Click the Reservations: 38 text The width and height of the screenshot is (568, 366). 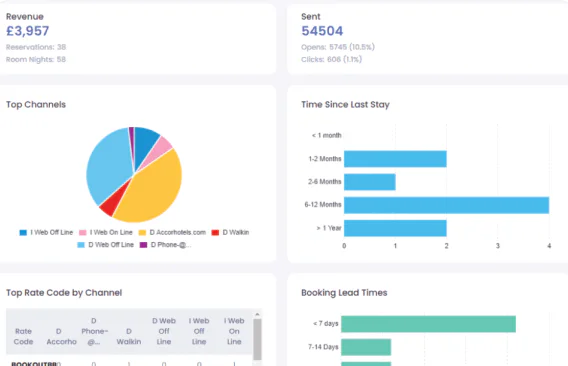point(36,47)
